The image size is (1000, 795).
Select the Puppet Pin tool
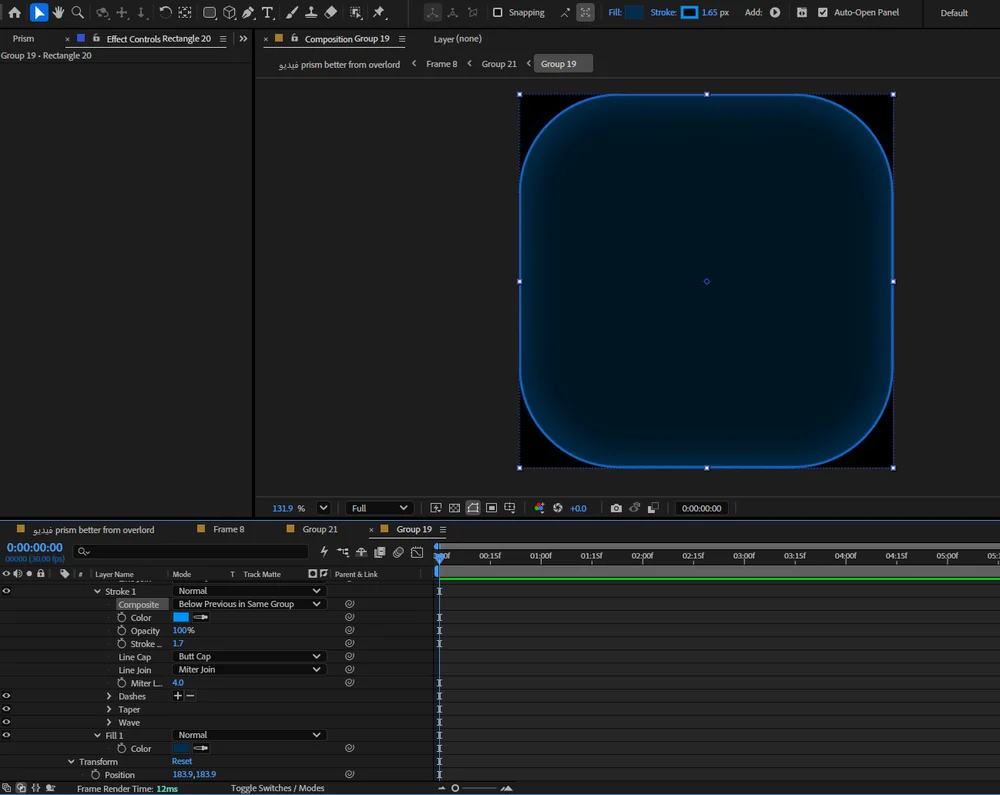click(x=379, y=12)
